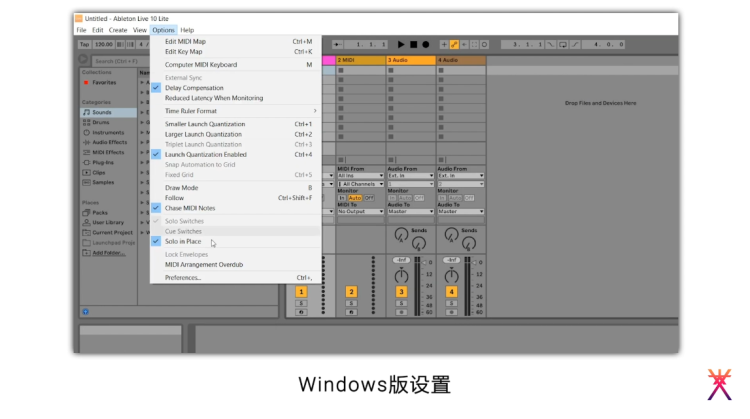Set track 2 Monitor to In
This screenshot has height=419, width=750.
click(x=342, y=198)
